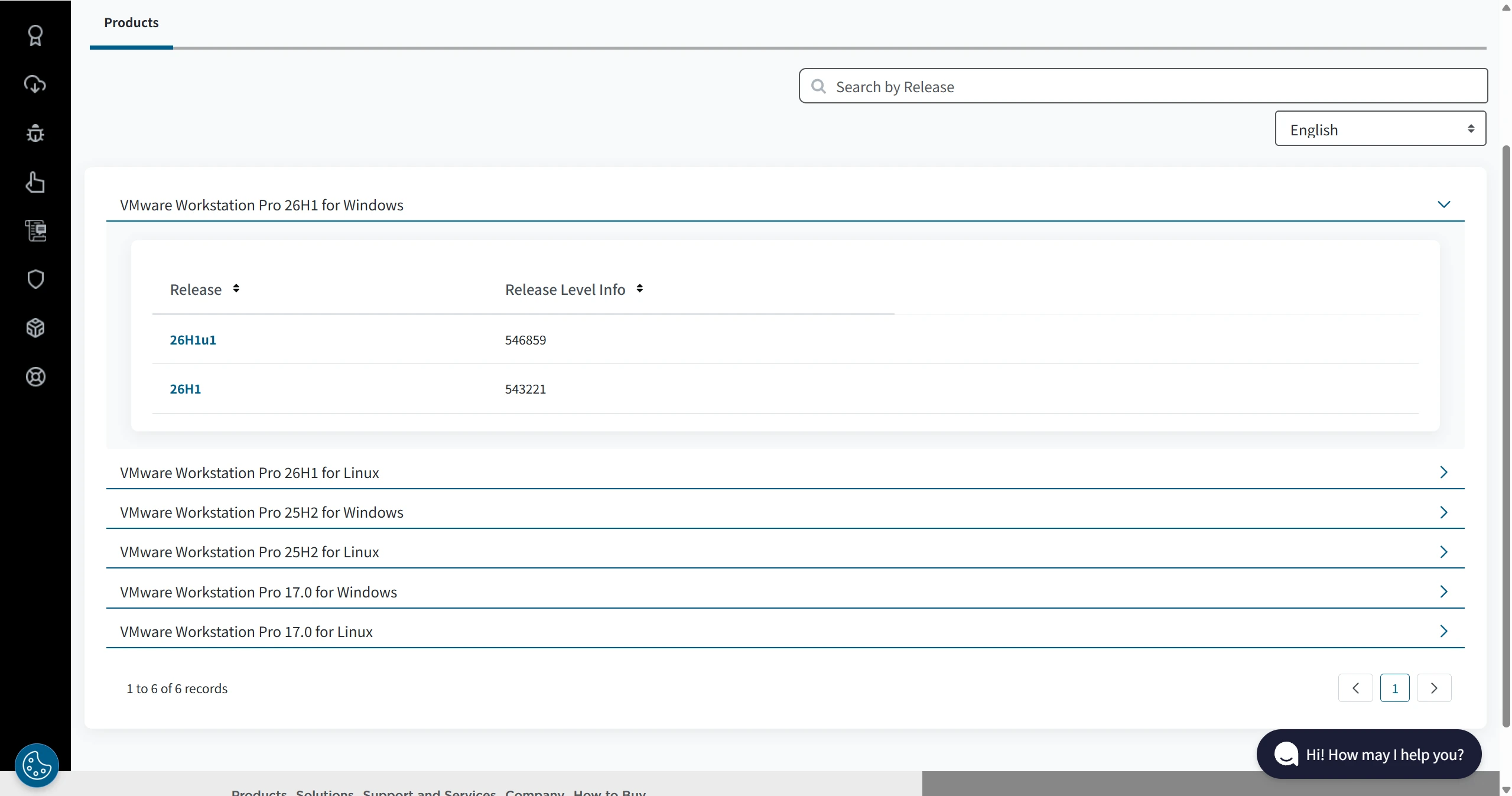
Task: Click build number 546859
Action: (525, 340)
